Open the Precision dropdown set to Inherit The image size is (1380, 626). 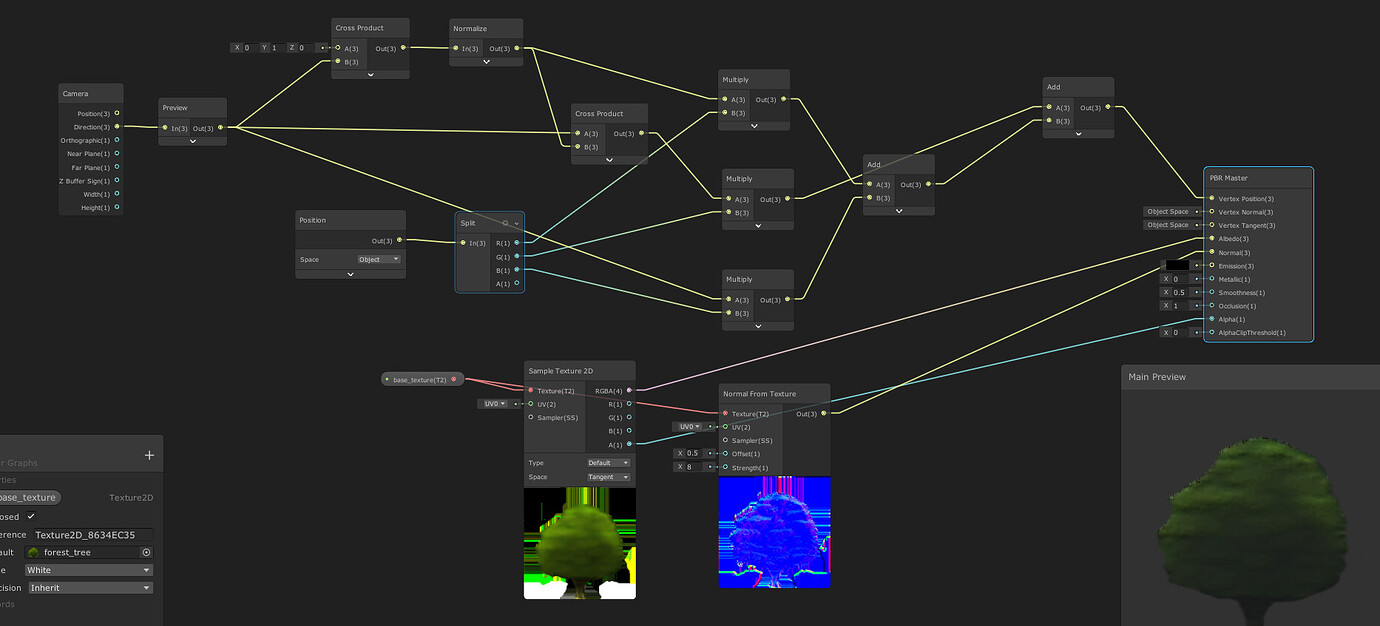[90, 587]
